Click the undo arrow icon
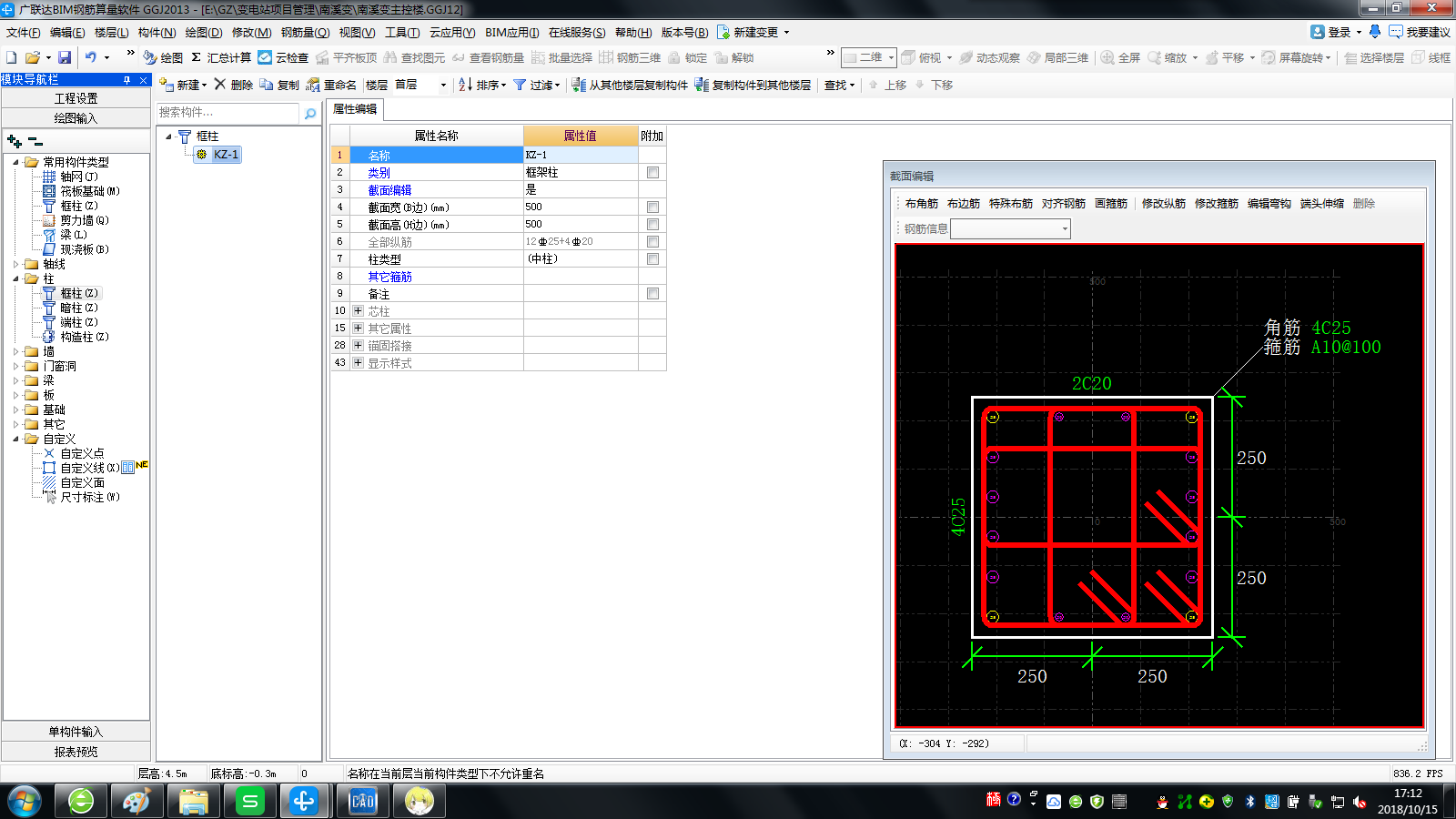 coord(91,57)
